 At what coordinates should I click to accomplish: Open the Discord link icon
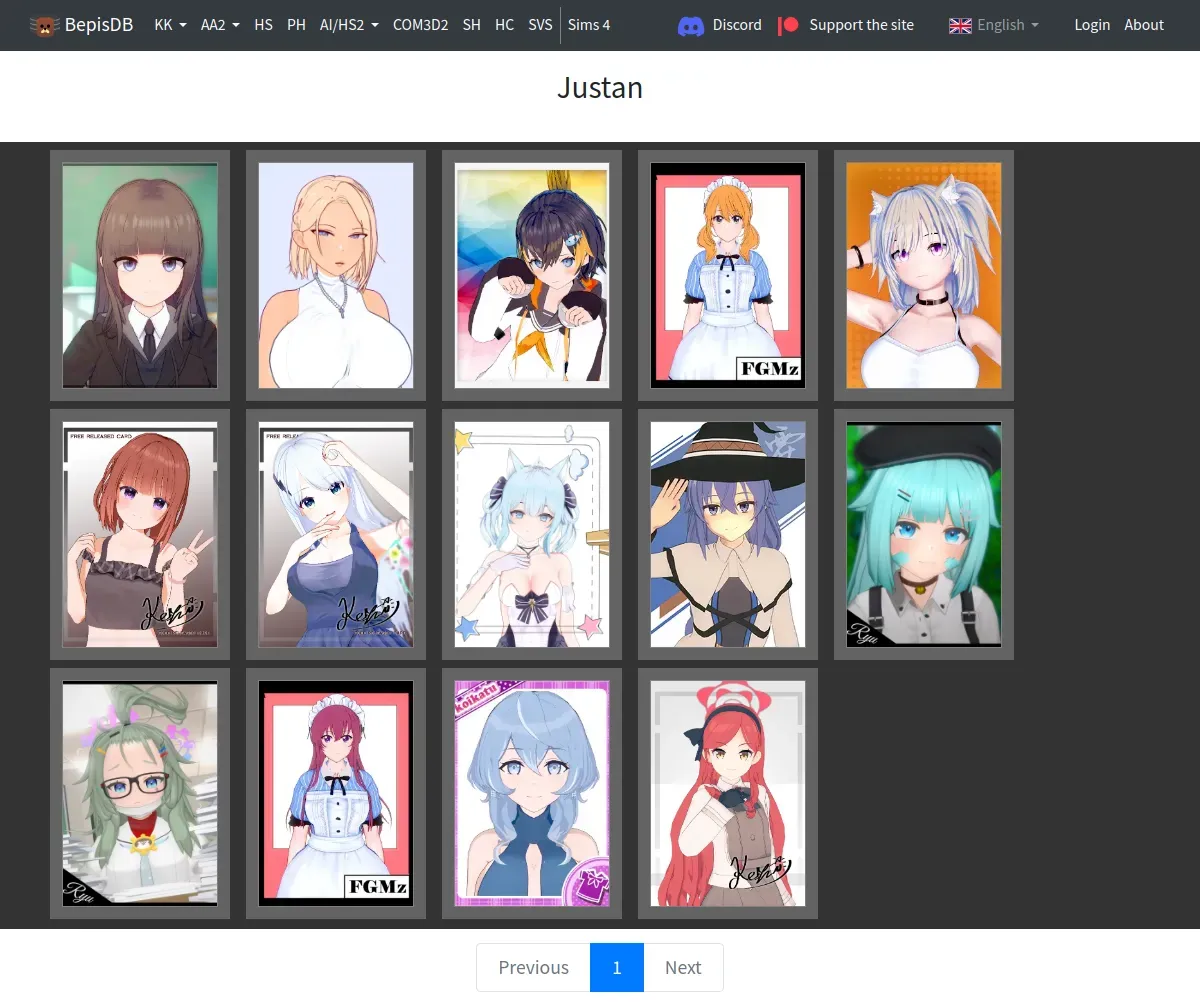pos(691,26)
